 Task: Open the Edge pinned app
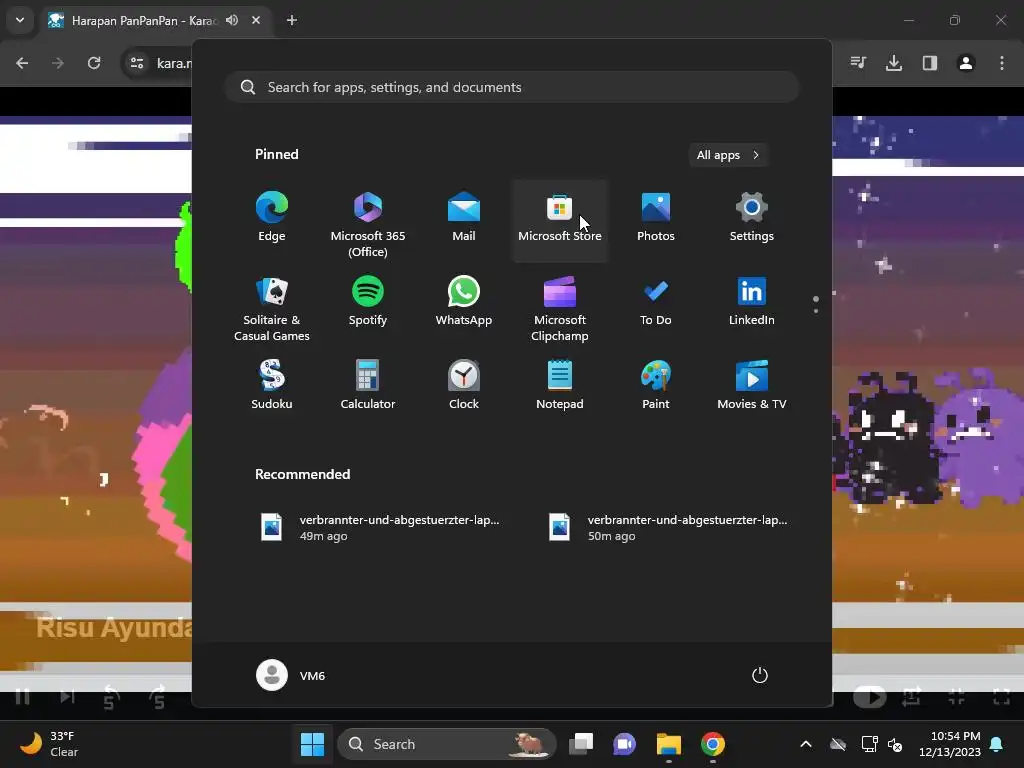(x=272, y=219)
